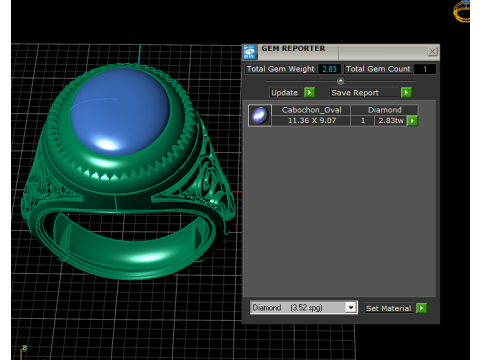Click the blue cabochon stone on the ring
Image resolution: width=480 pixels, height=360 pixels.
click(120, 112)
